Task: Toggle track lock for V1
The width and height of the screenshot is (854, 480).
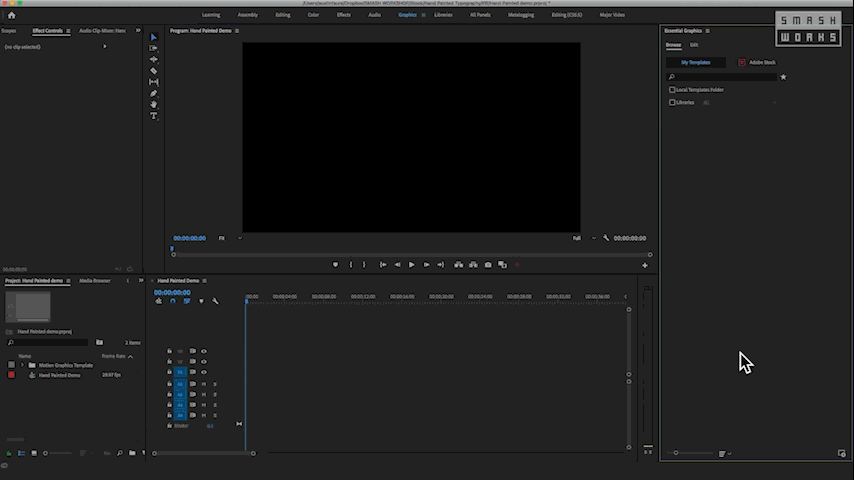Action: 169,372
